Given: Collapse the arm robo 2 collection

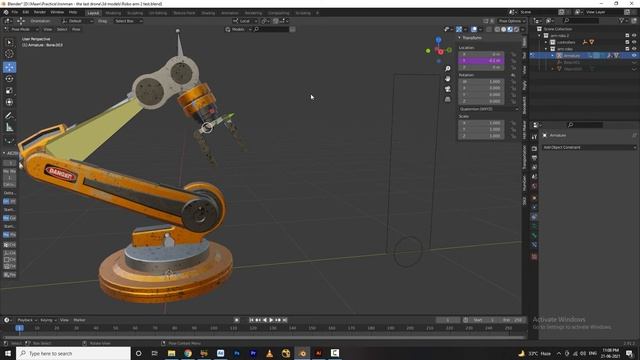Looking at the screenshot, I should tap(540, 36).
